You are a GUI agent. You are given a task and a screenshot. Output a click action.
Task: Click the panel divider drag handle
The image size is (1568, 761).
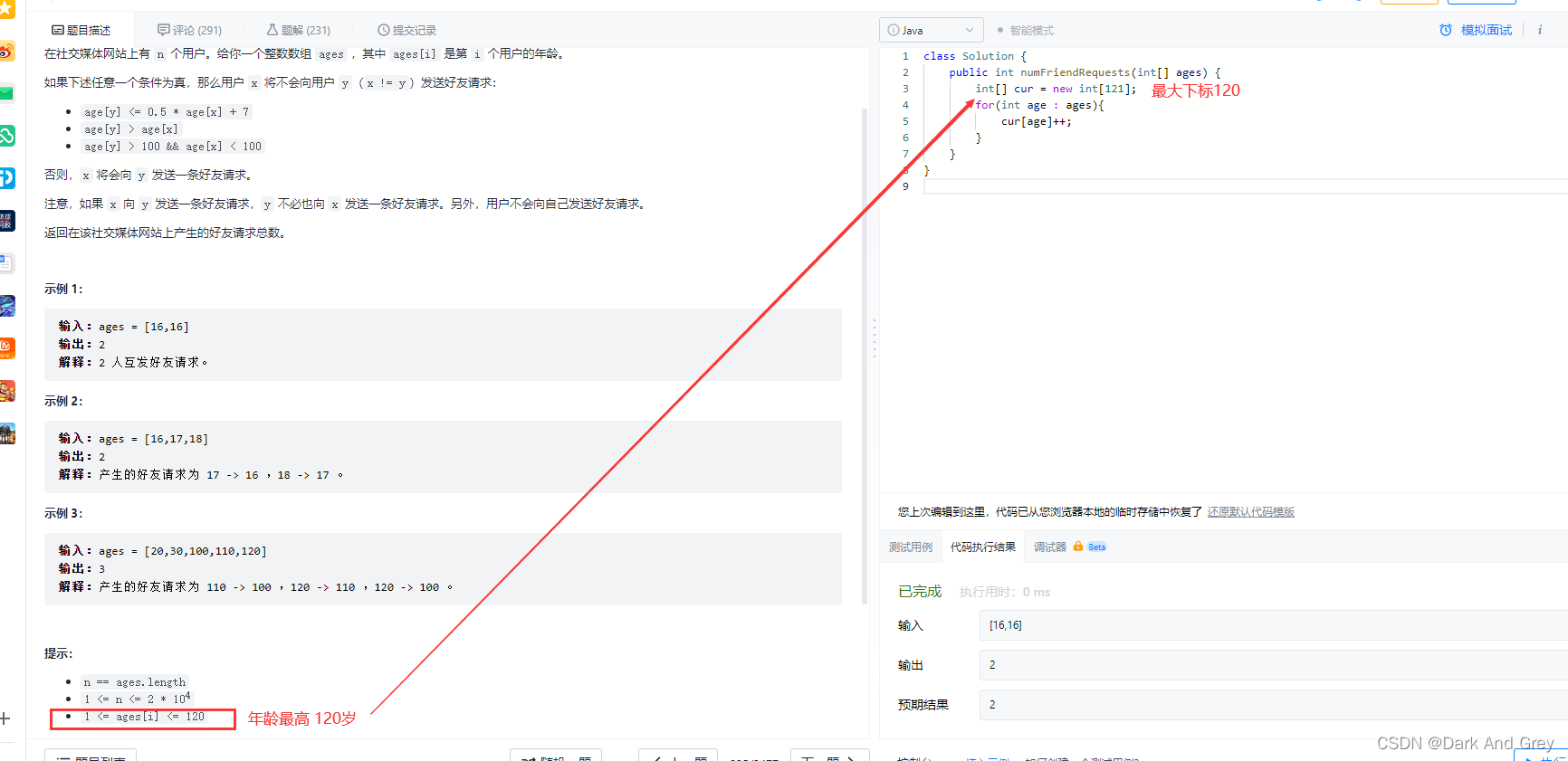pos(874,338)
